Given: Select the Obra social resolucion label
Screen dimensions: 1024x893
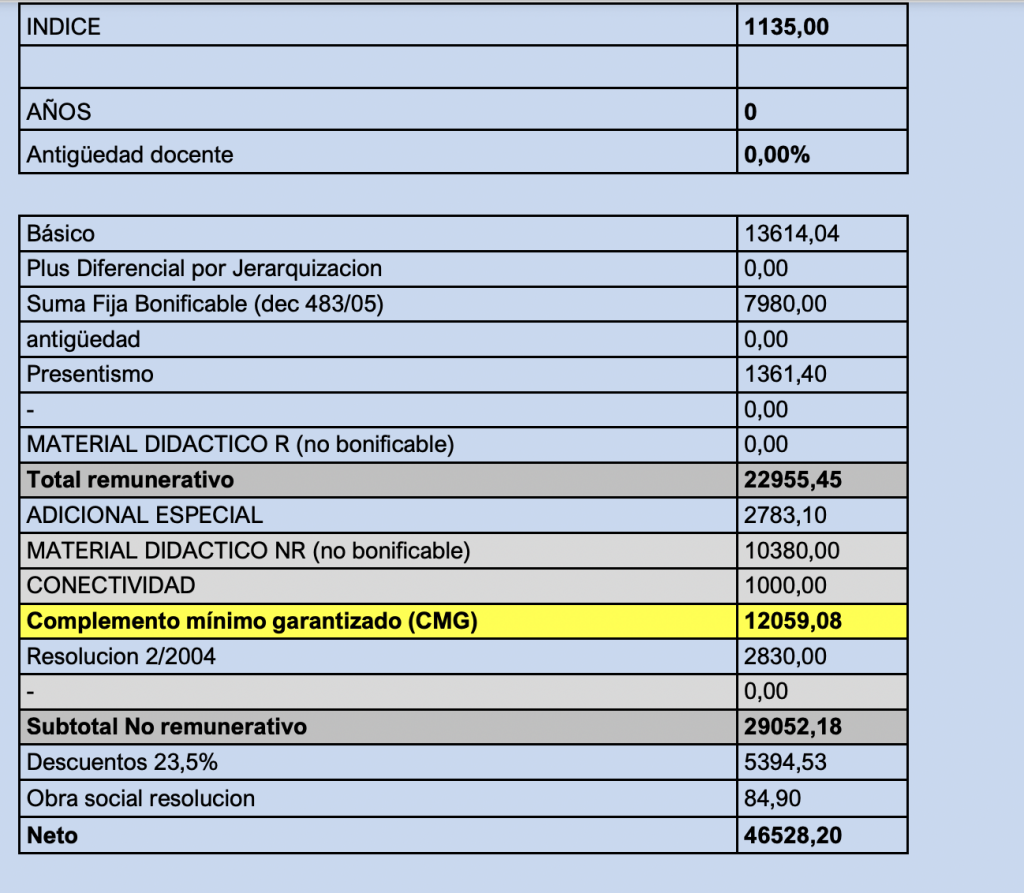Looking at the screenshot, I should coord(140,798).
